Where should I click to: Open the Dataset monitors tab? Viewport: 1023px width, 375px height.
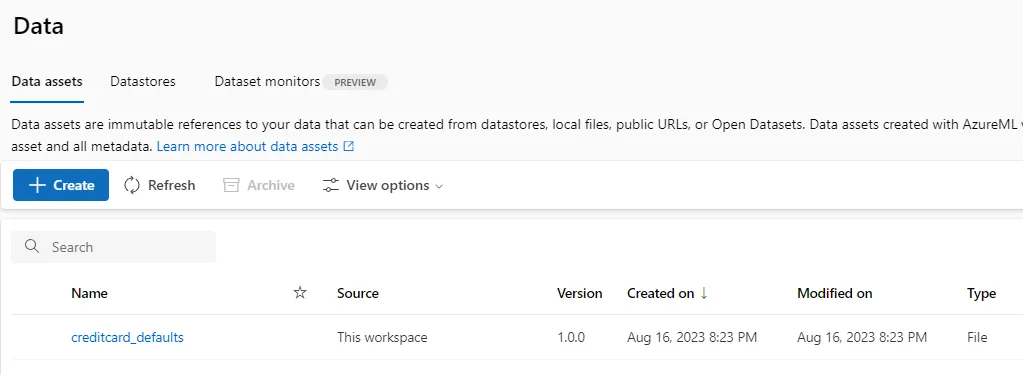click(x=267, y=82)
